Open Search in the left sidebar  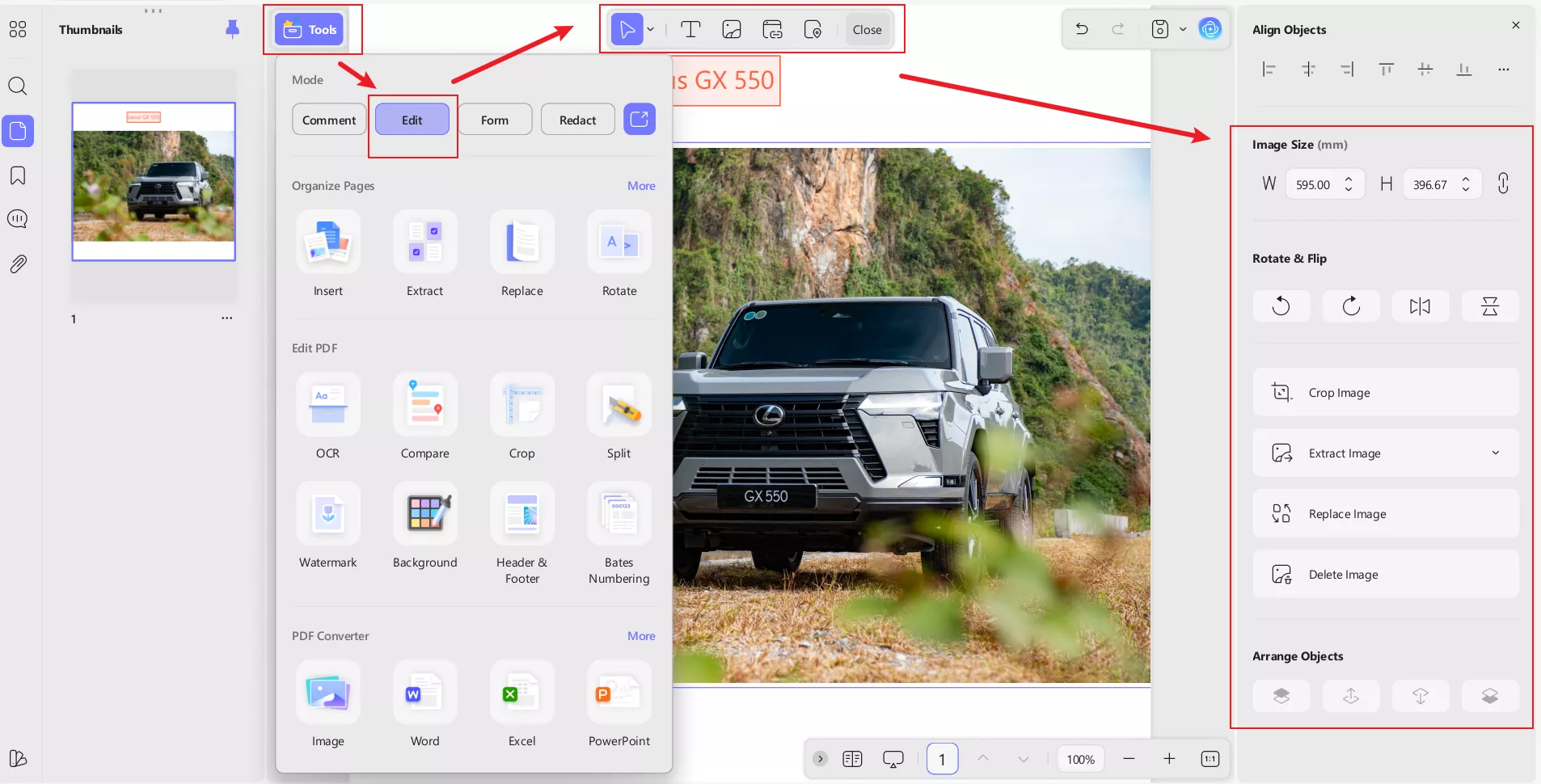tap(18, 86)
